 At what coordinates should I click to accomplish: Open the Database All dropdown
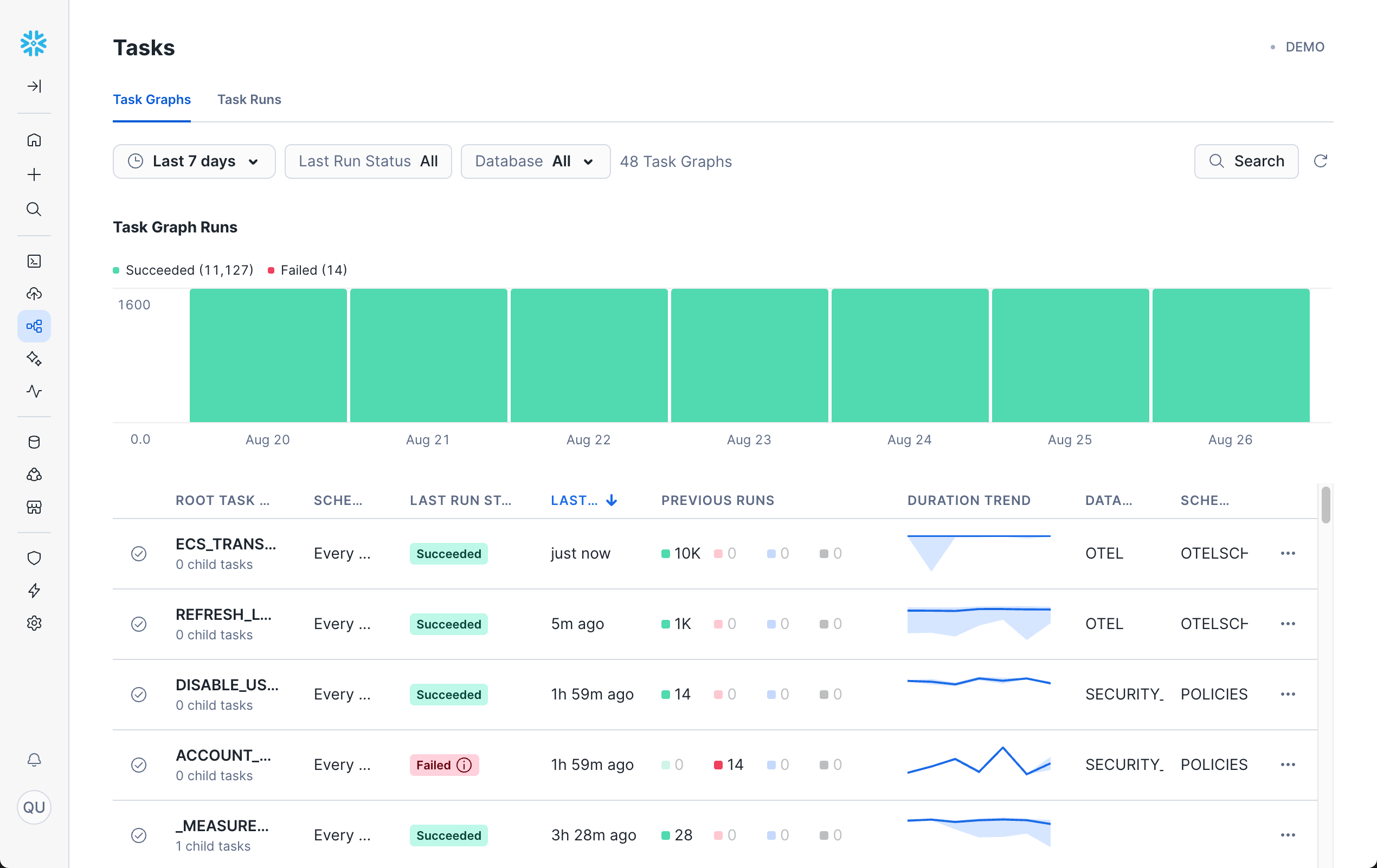(x=535, y=161)
